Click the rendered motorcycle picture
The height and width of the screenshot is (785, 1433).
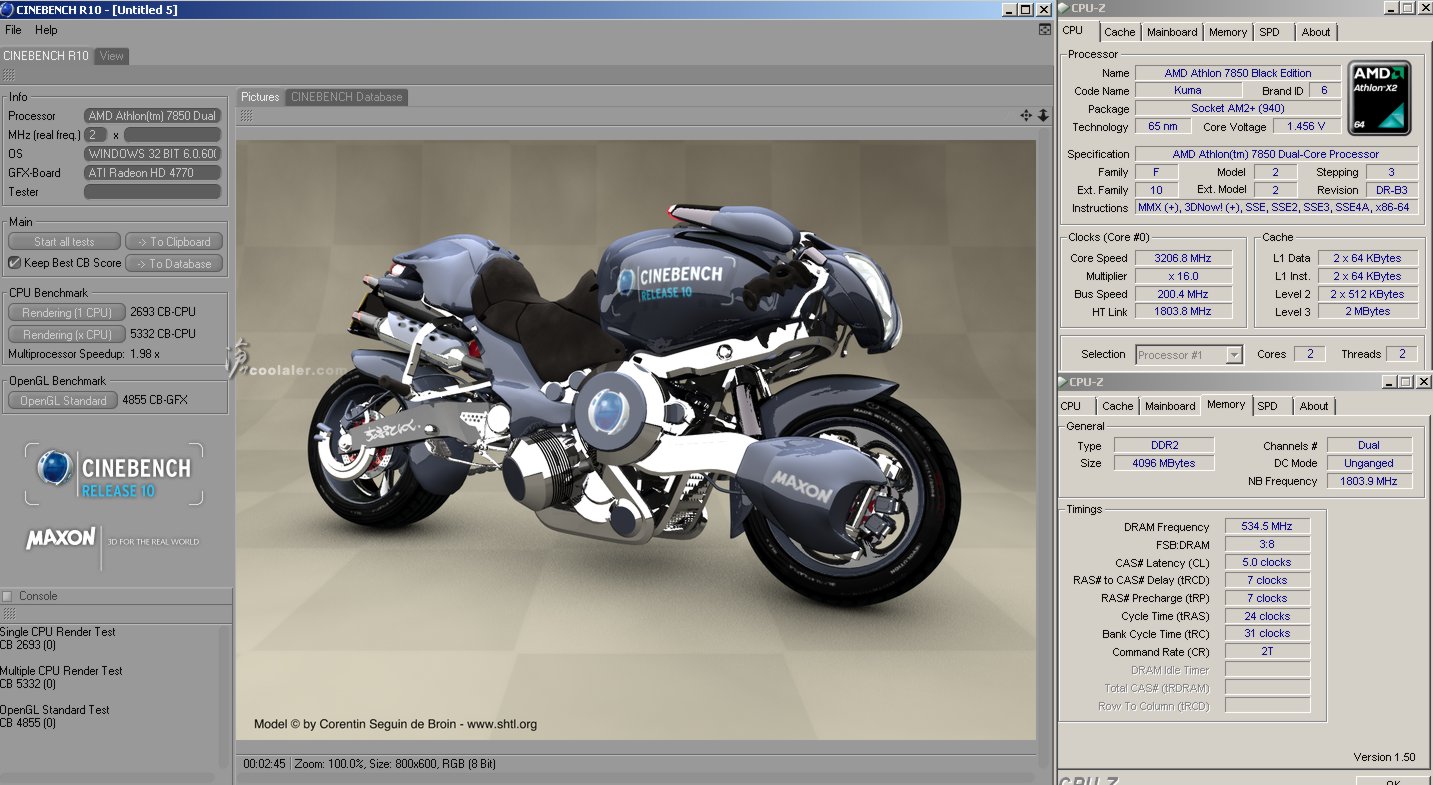636,440
